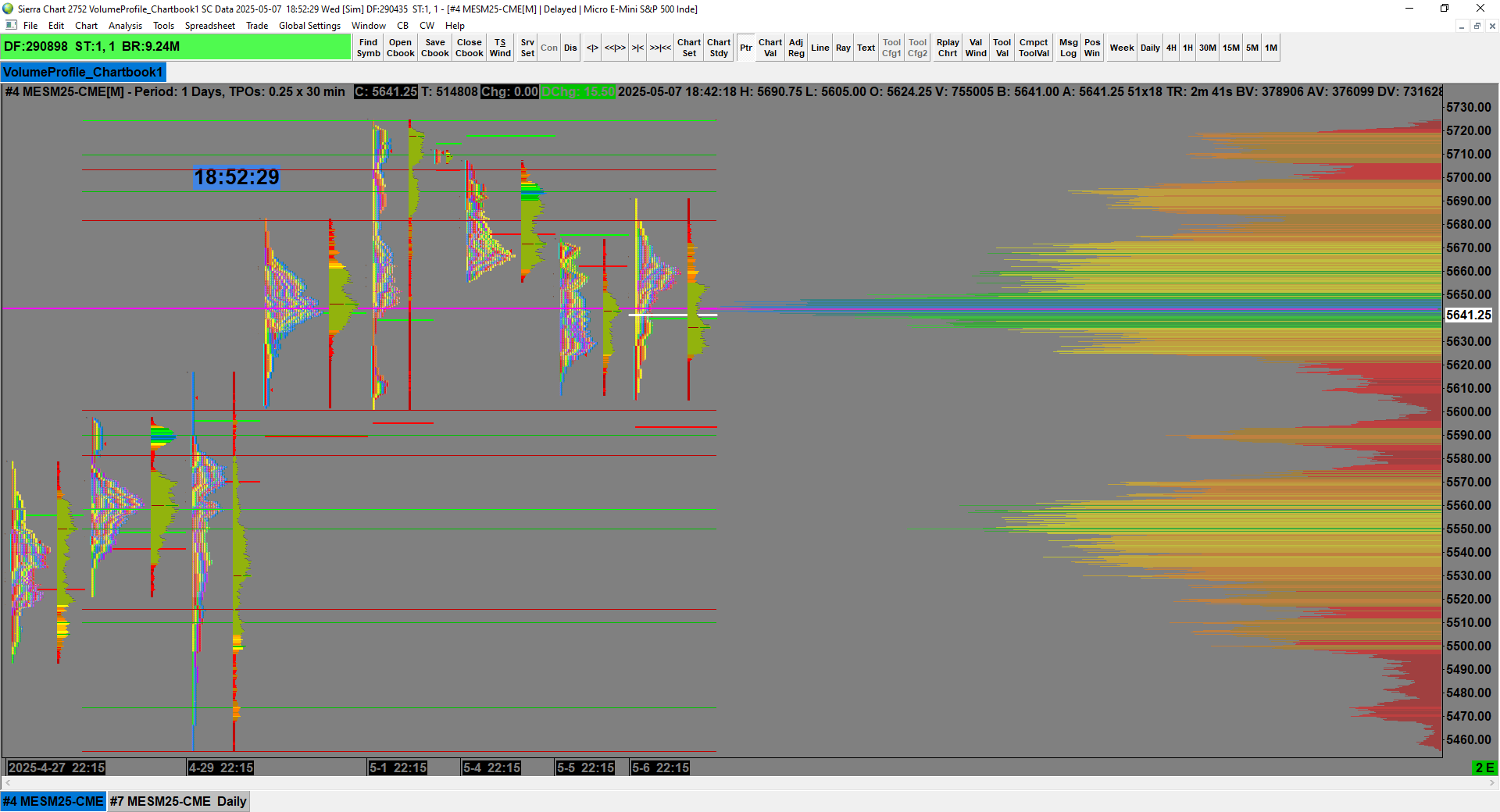Image resolution: width=1500 pixels, height=812 pixels.
Task: Open the Rplay Chrt replay button
Action: [x=948, y=48]
